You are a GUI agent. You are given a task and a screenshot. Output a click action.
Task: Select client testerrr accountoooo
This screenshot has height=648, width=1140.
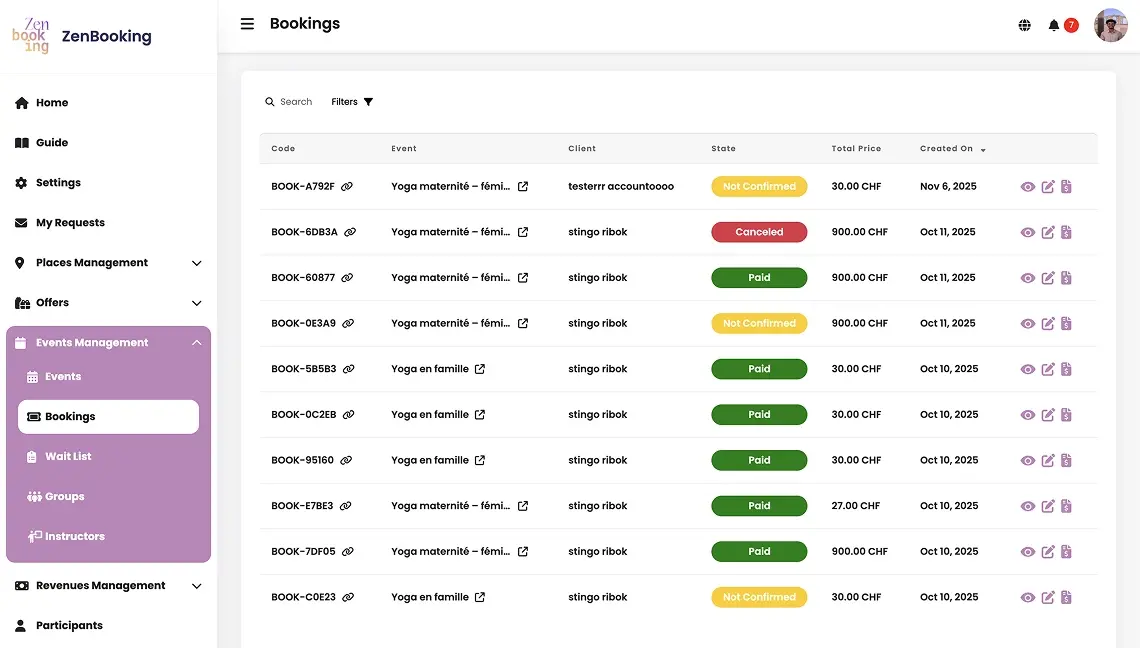pos(621,186)
